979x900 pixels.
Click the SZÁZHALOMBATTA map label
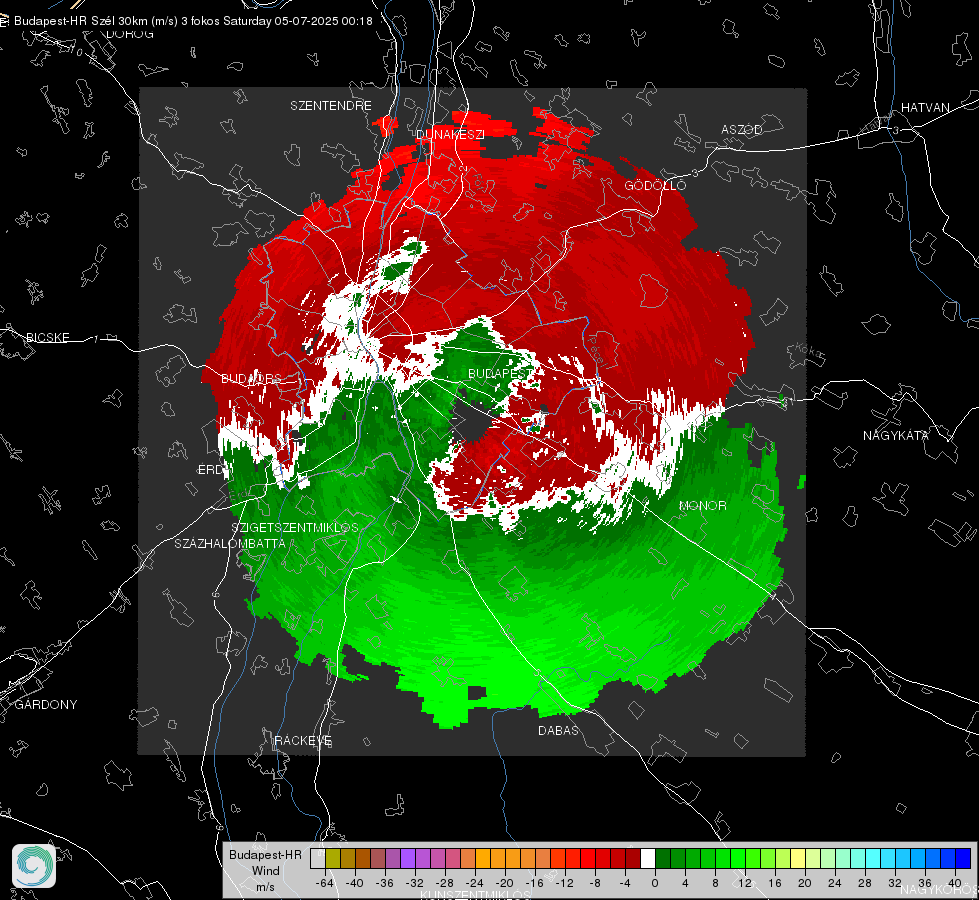230,543
